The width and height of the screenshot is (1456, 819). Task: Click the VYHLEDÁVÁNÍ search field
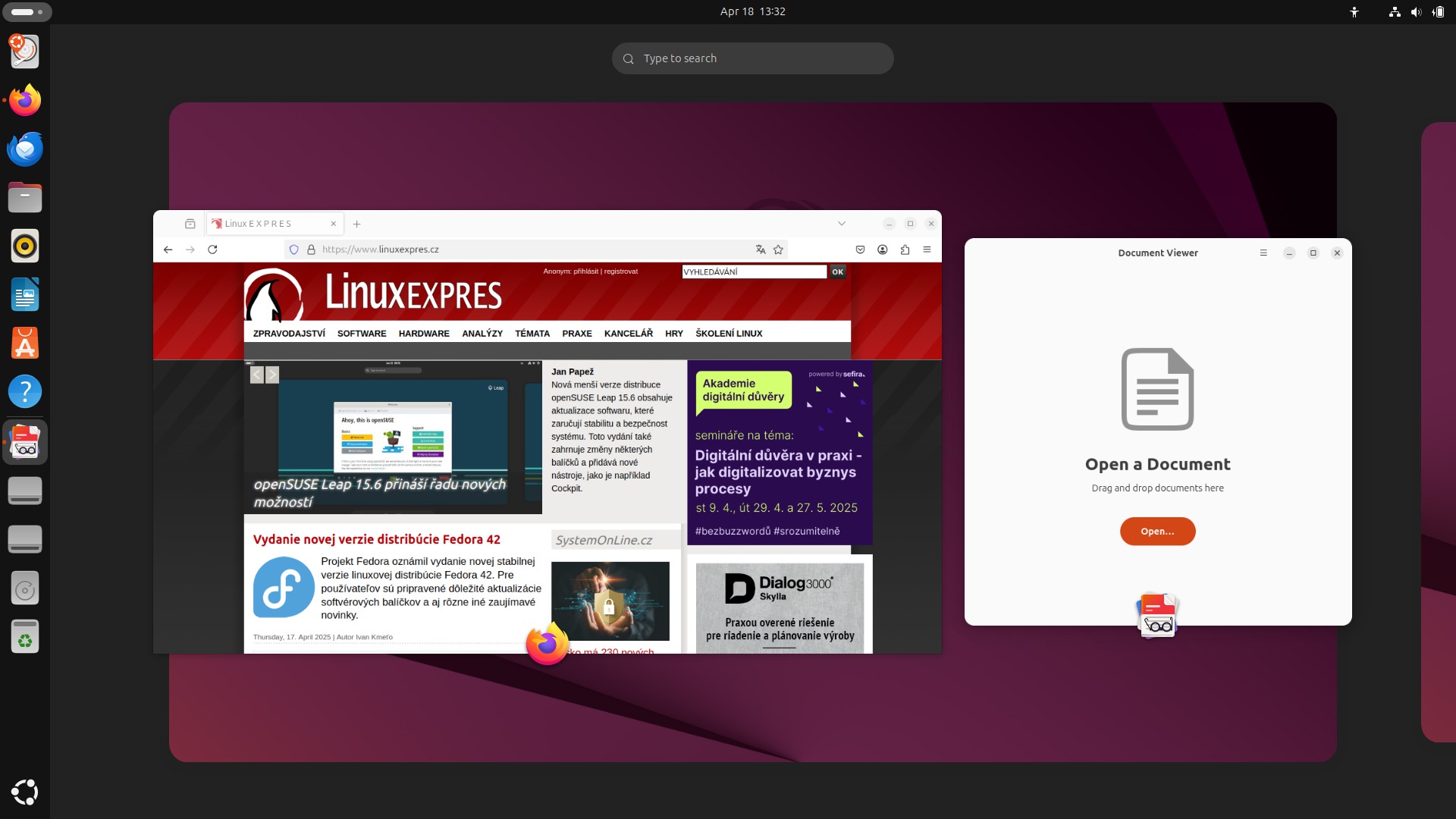(754, 271)
